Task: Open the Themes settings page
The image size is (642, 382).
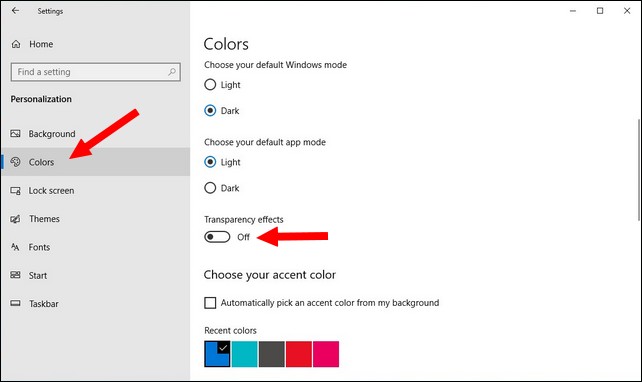Action: point(95,219)
